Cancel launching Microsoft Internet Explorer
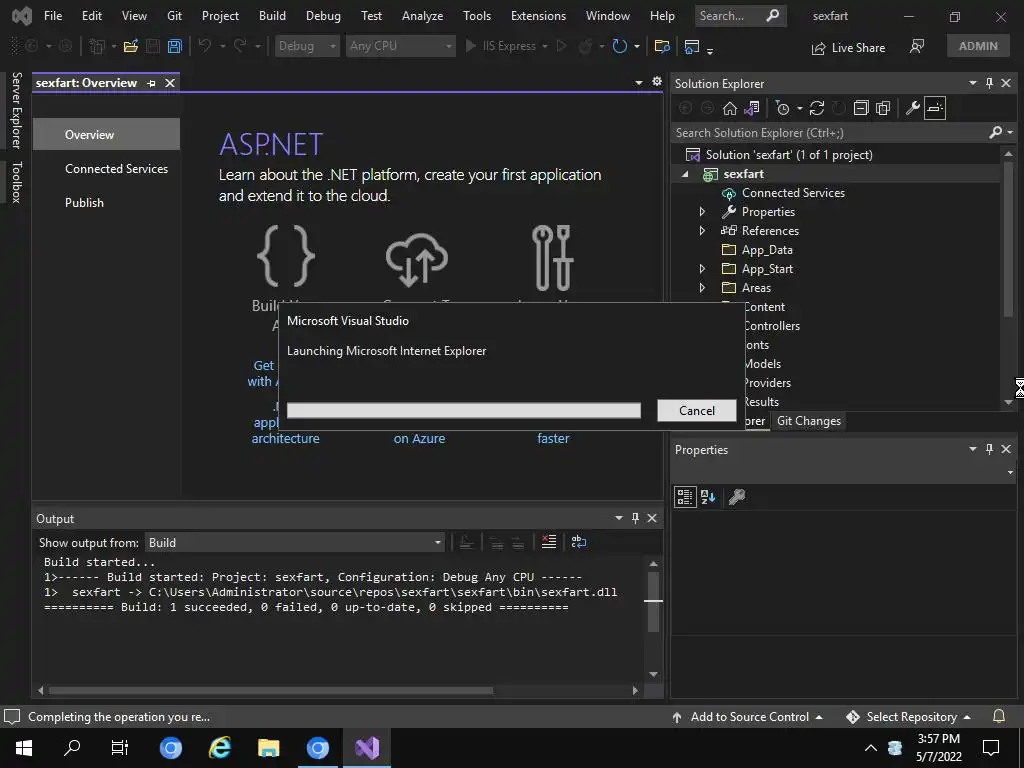The width and height of the screenshot is (1024, 768). [697, 410]
